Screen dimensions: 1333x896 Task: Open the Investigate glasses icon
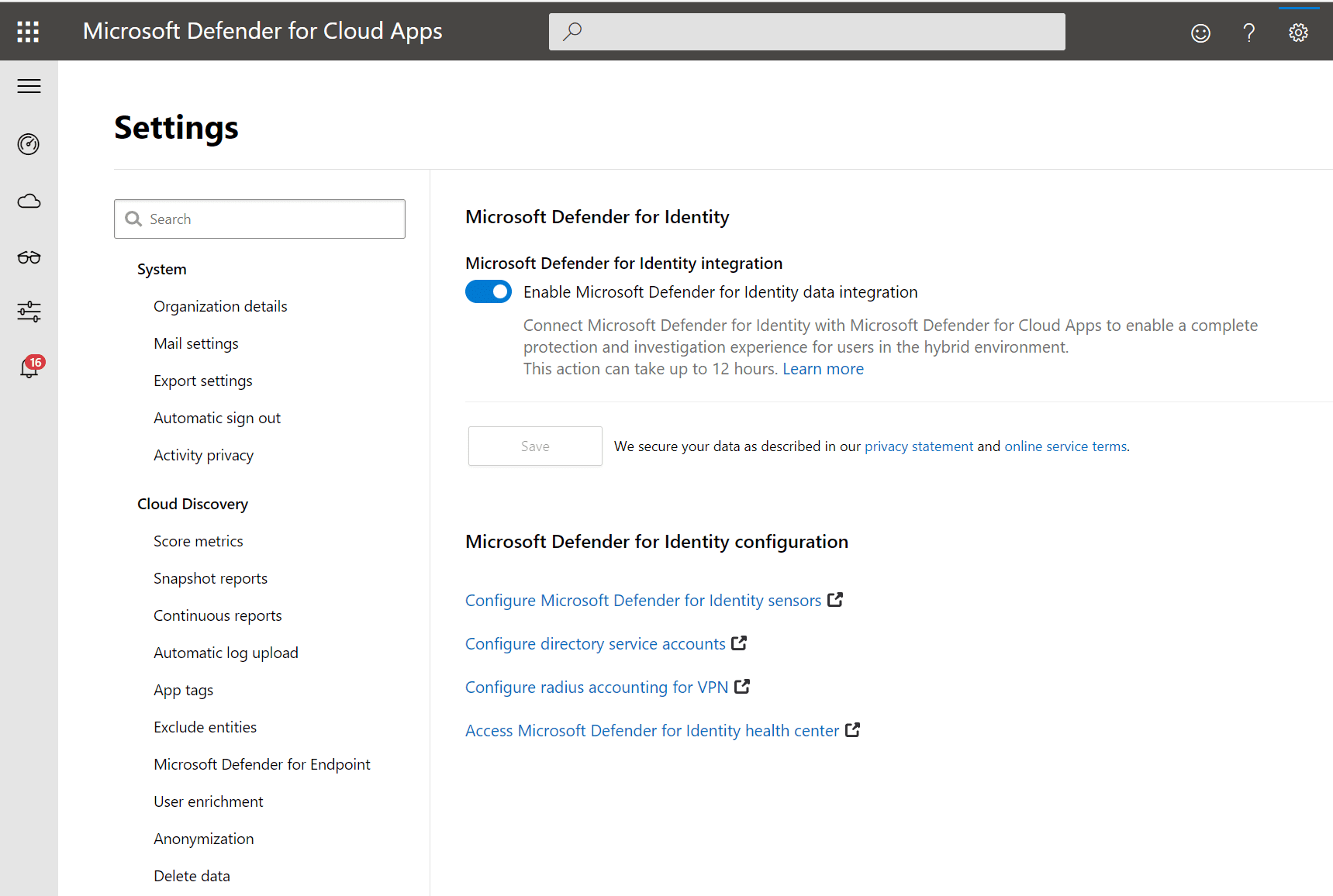(29, 257)
